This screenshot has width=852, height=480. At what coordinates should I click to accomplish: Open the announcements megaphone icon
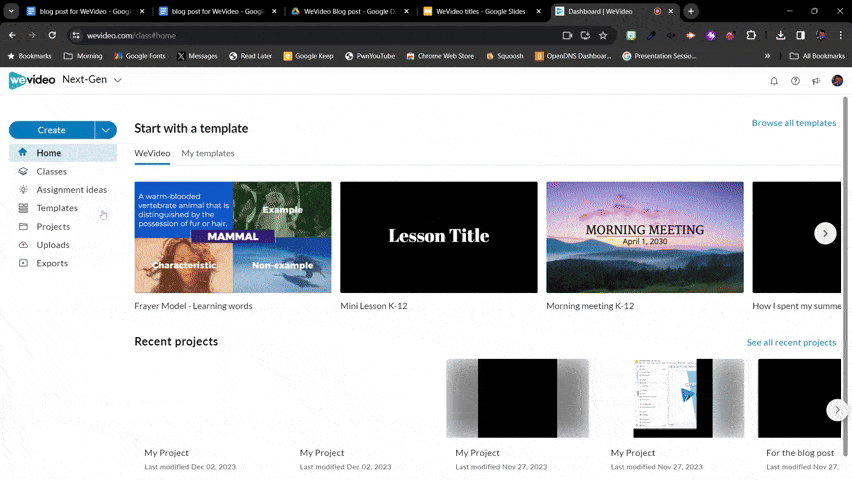[816, 81]
